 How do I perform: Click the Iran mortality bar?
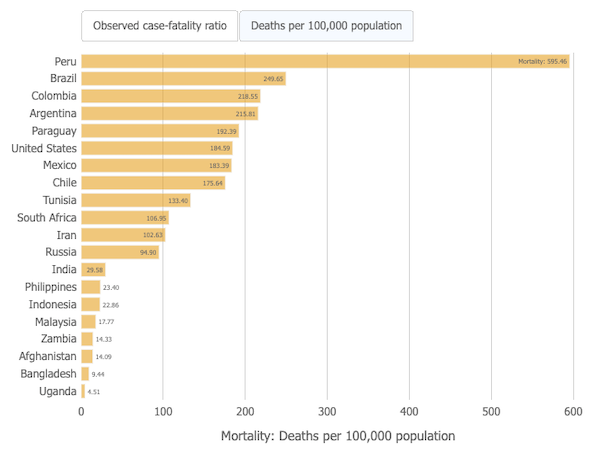[123, 235]
